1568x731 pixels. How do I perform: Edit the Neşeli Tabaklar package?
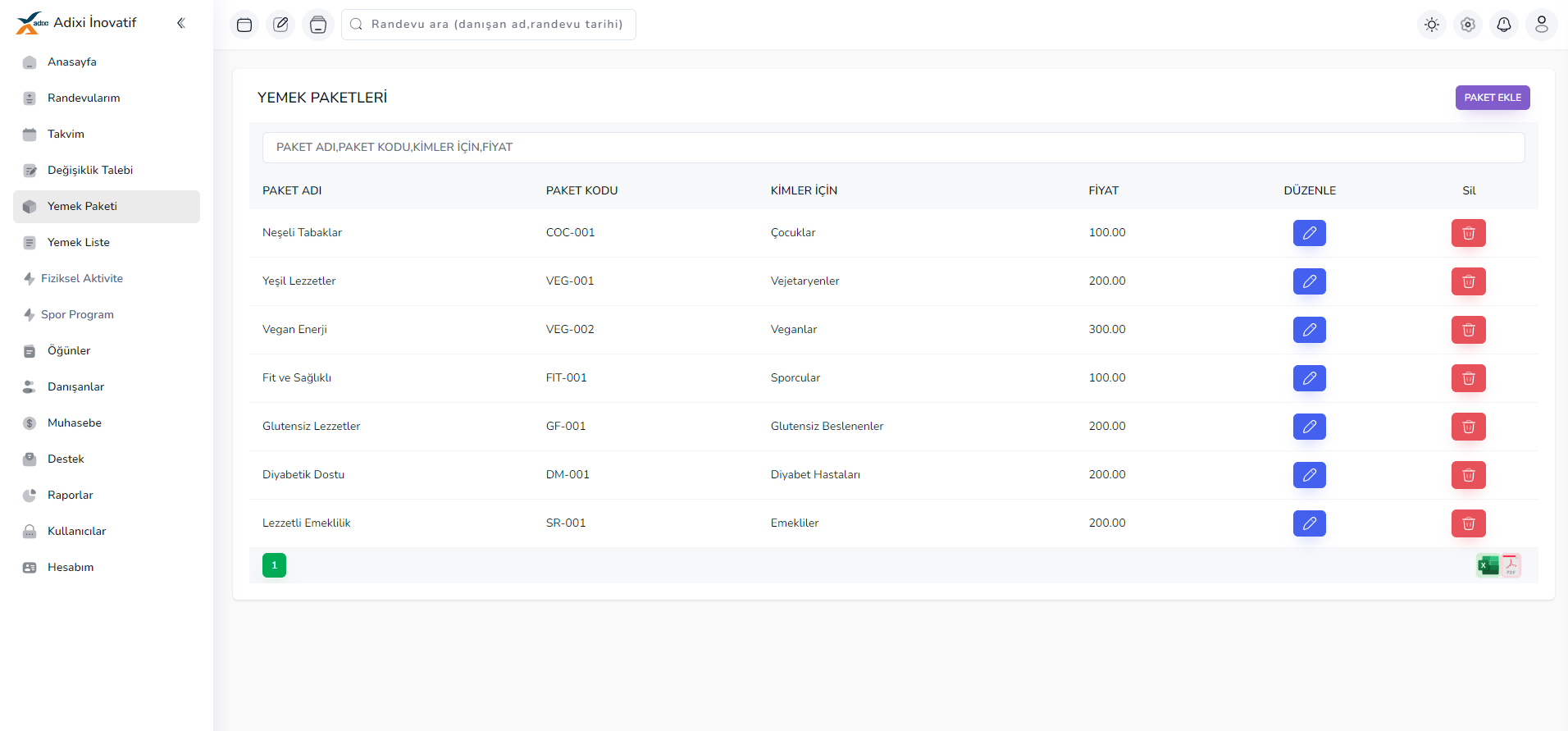[1310, 233]
